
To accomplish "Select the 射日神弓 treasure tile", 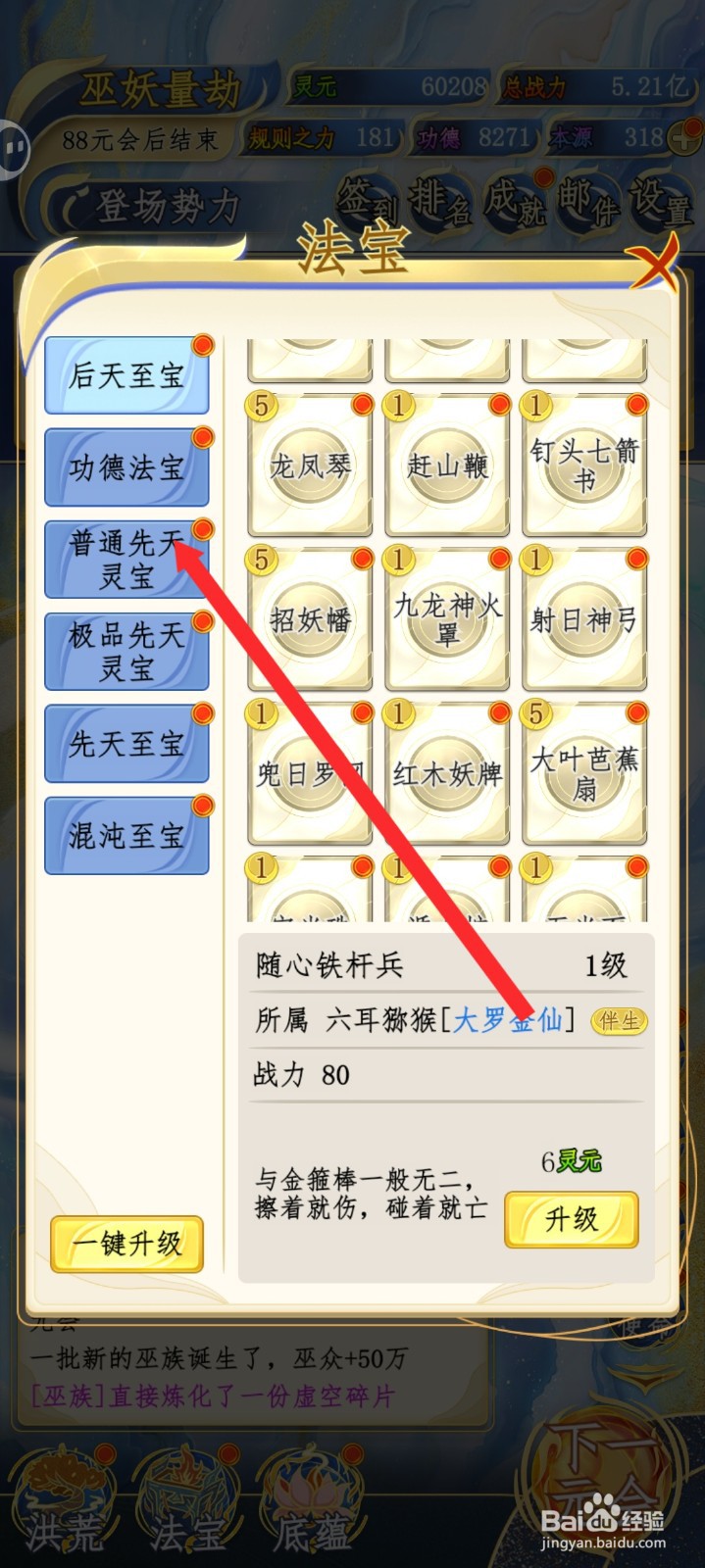I will pos(584,619).
